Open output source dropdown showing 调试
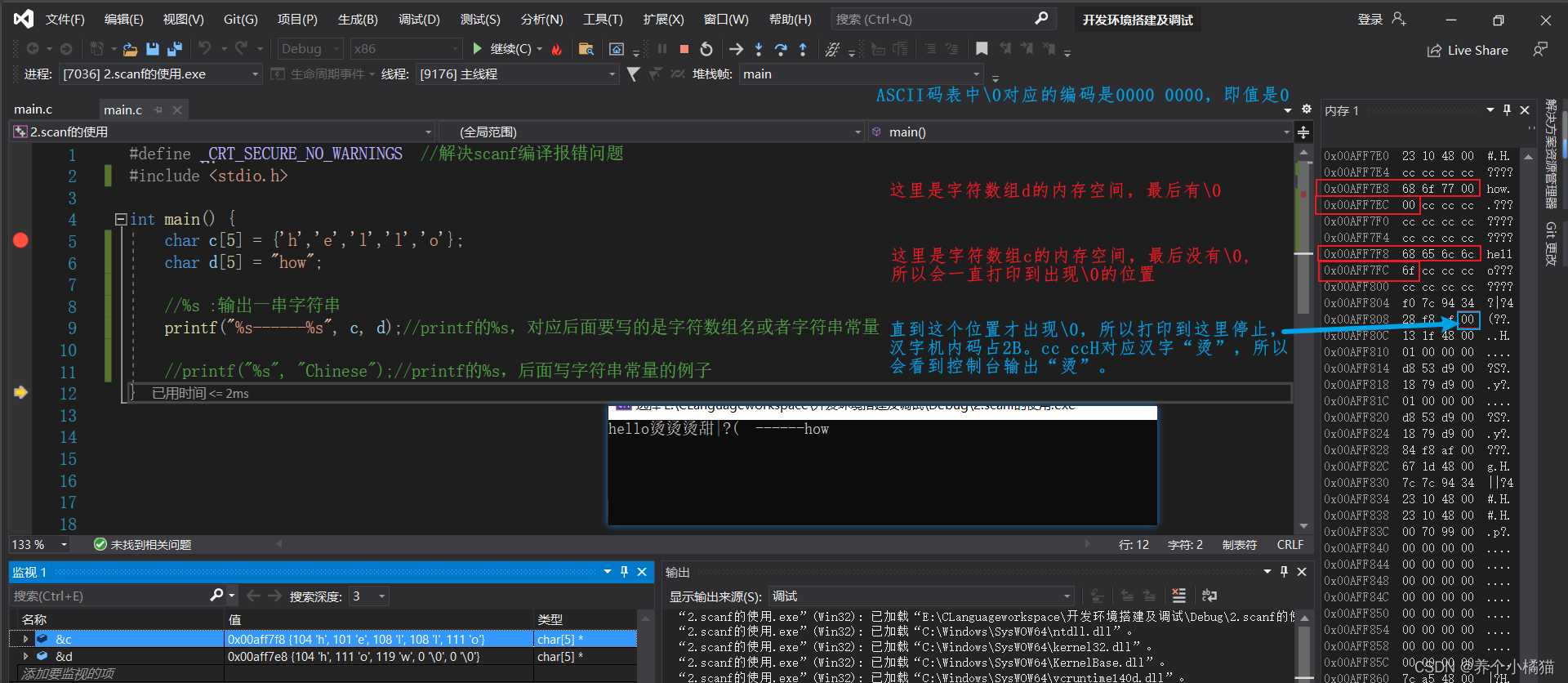 tap(920, 596)
